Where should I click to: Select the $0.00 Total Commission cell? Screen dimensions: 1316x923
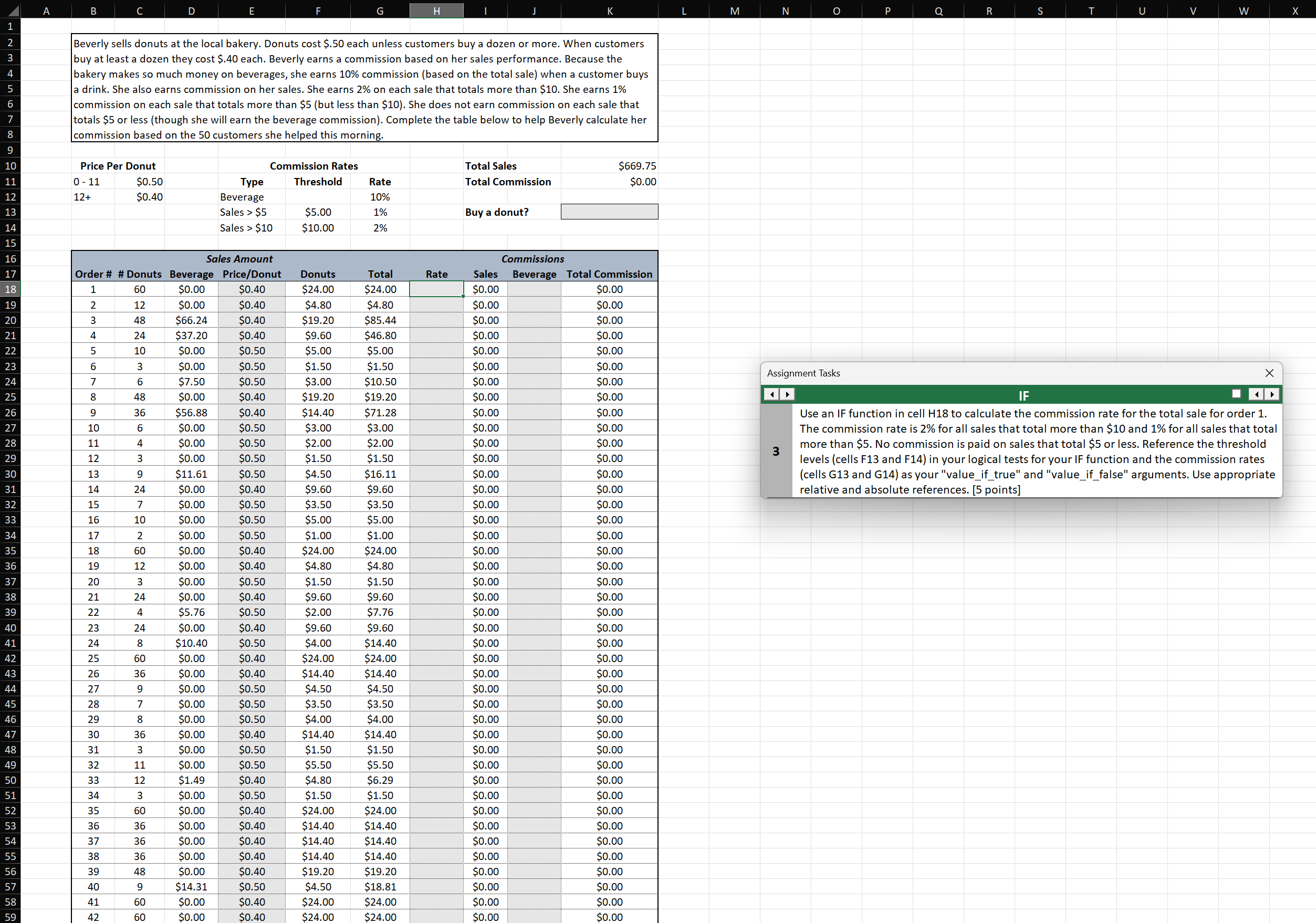pyautogui.click(x=609, y=181)
